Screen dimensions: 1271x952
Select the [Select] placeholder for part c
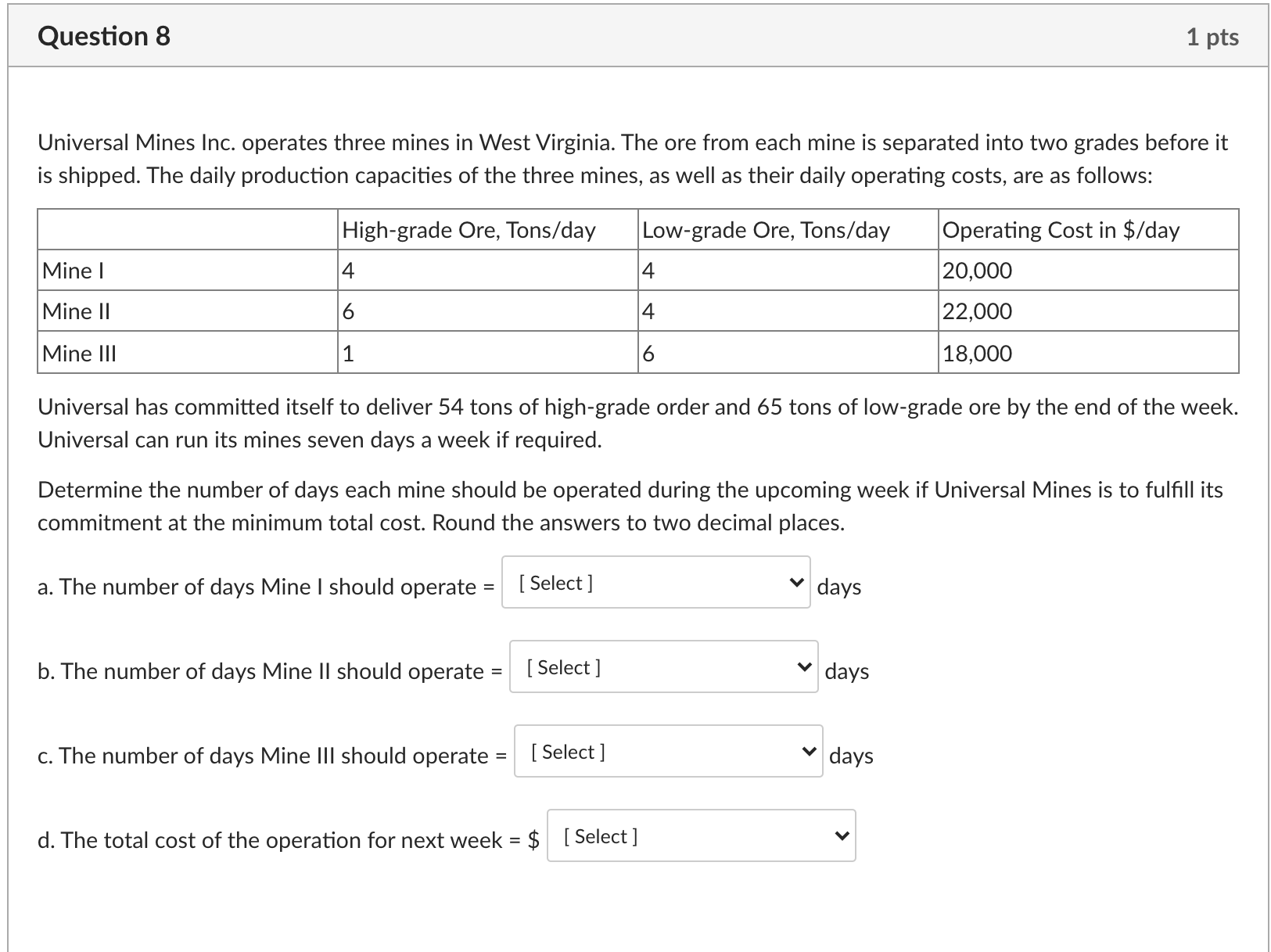[568, 752]
